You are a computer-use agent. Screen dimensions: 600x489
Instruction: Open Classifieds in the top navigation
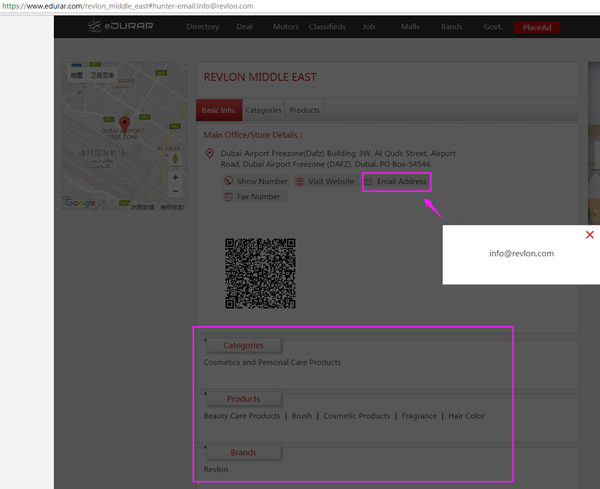pyautogui.click(x=327, y=27)
